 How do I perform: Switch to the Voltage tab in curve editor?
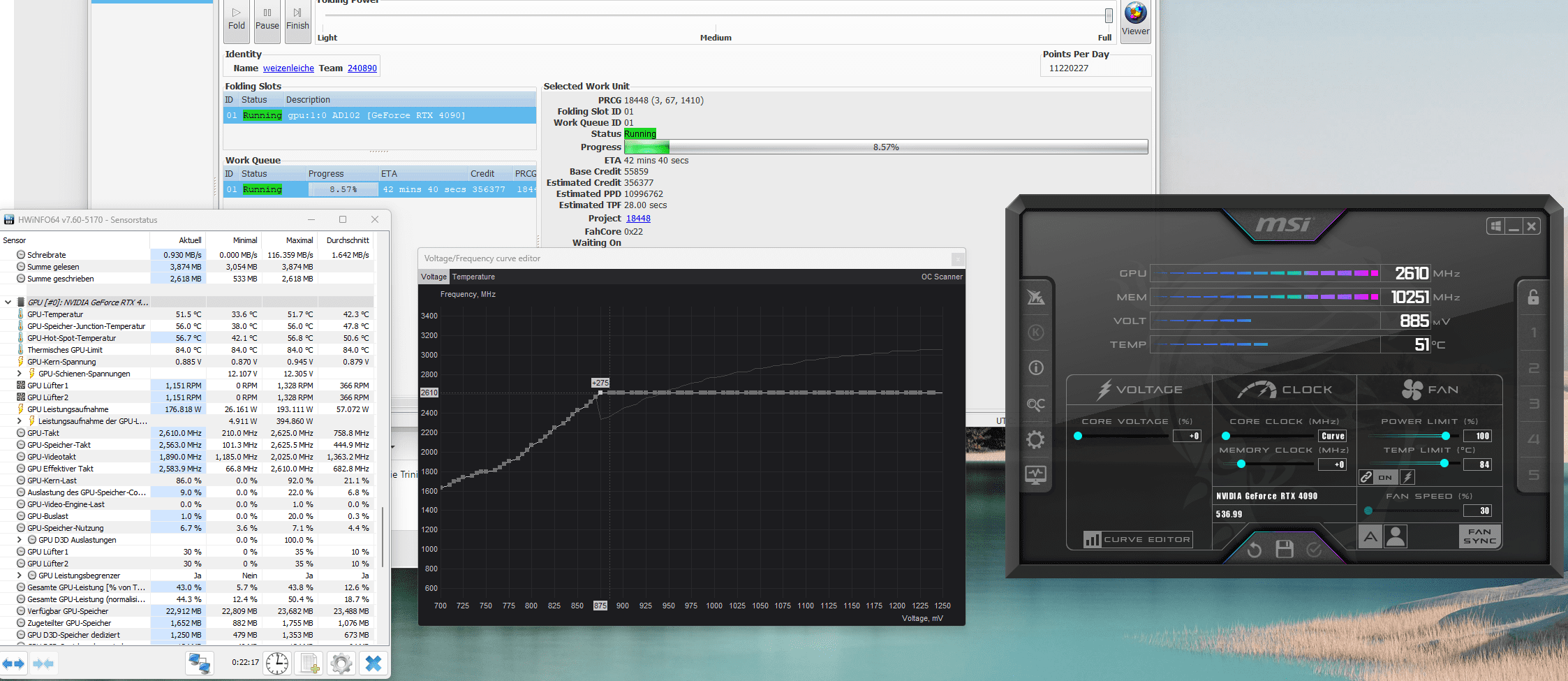point(434,277)
